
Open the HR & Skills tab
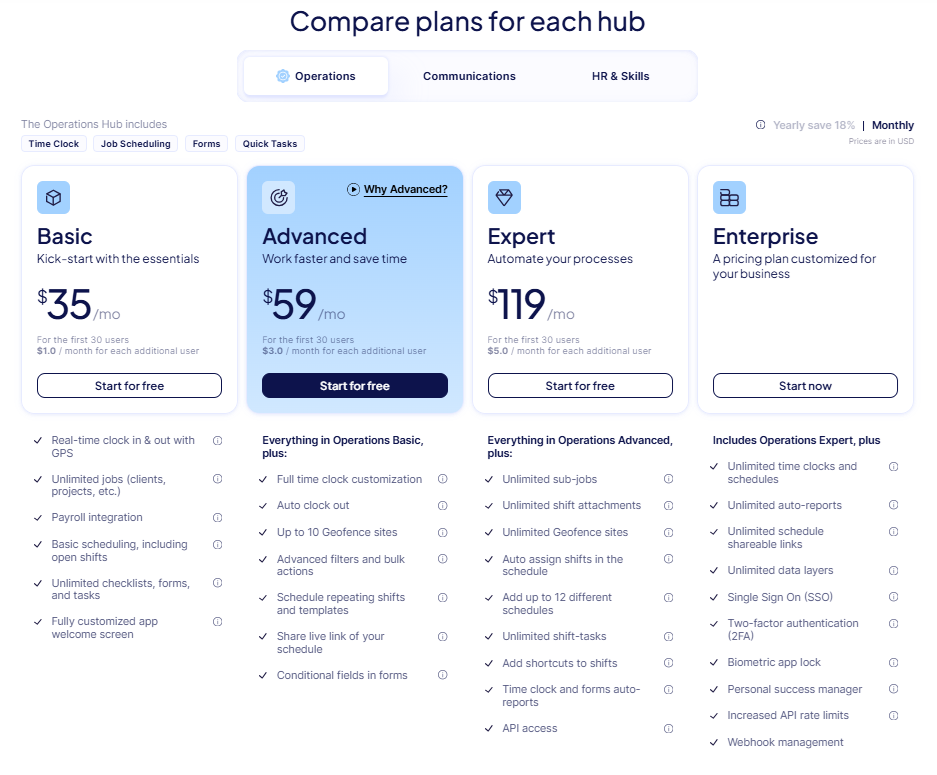(x=620, y=75)
